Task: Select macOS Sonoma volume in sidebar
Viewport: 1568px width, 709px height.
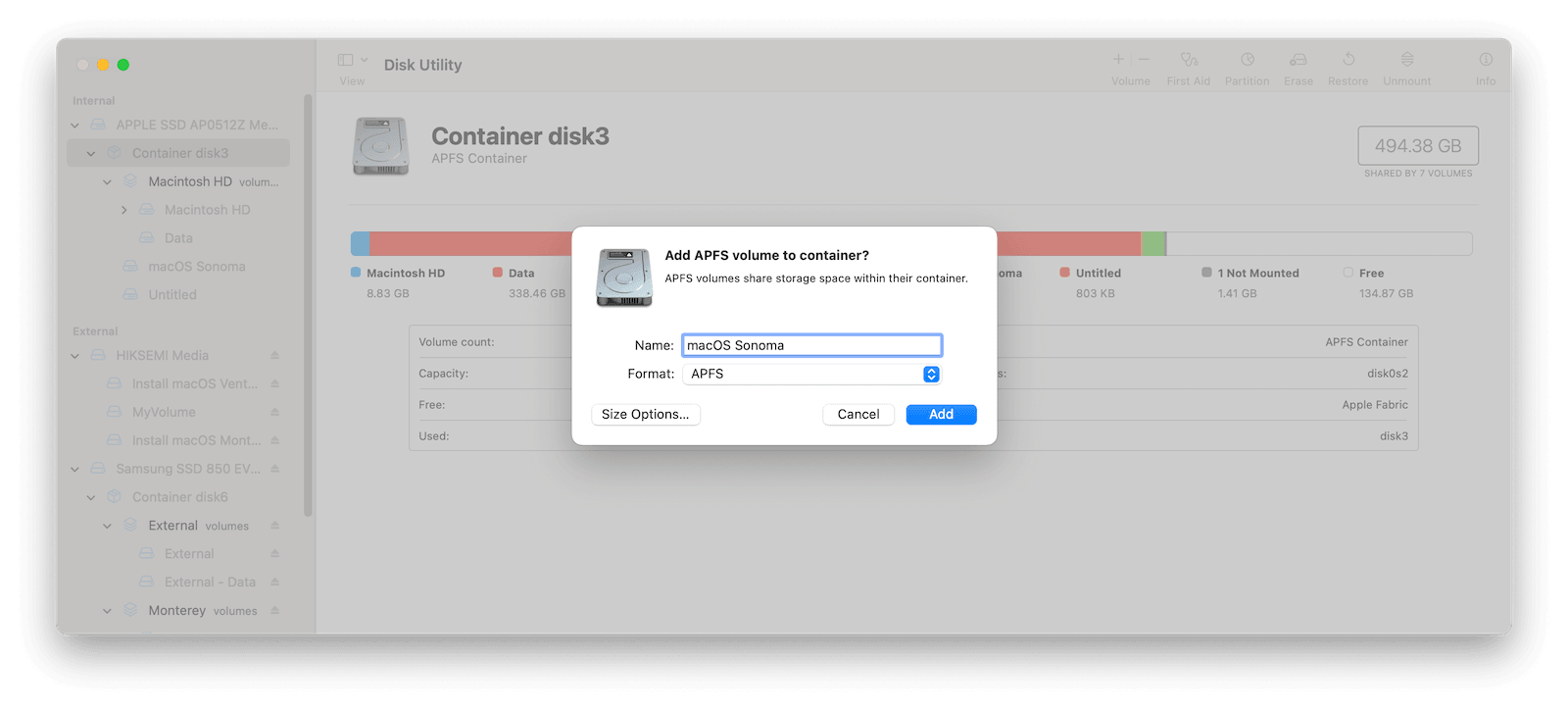Action: [196, 267]
